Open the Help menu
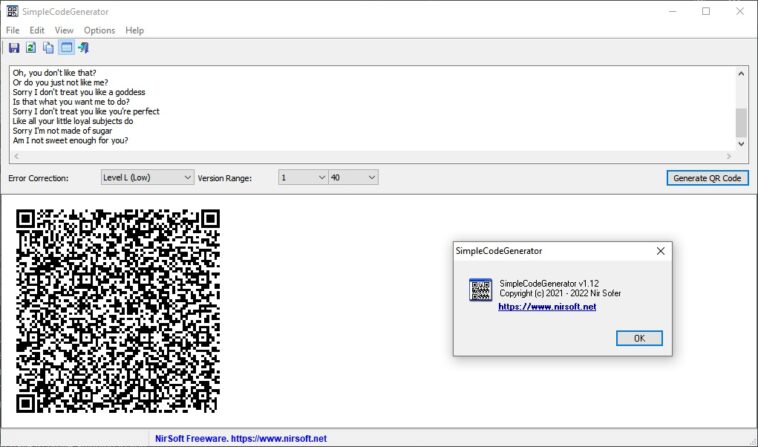 tap(134, 30)
